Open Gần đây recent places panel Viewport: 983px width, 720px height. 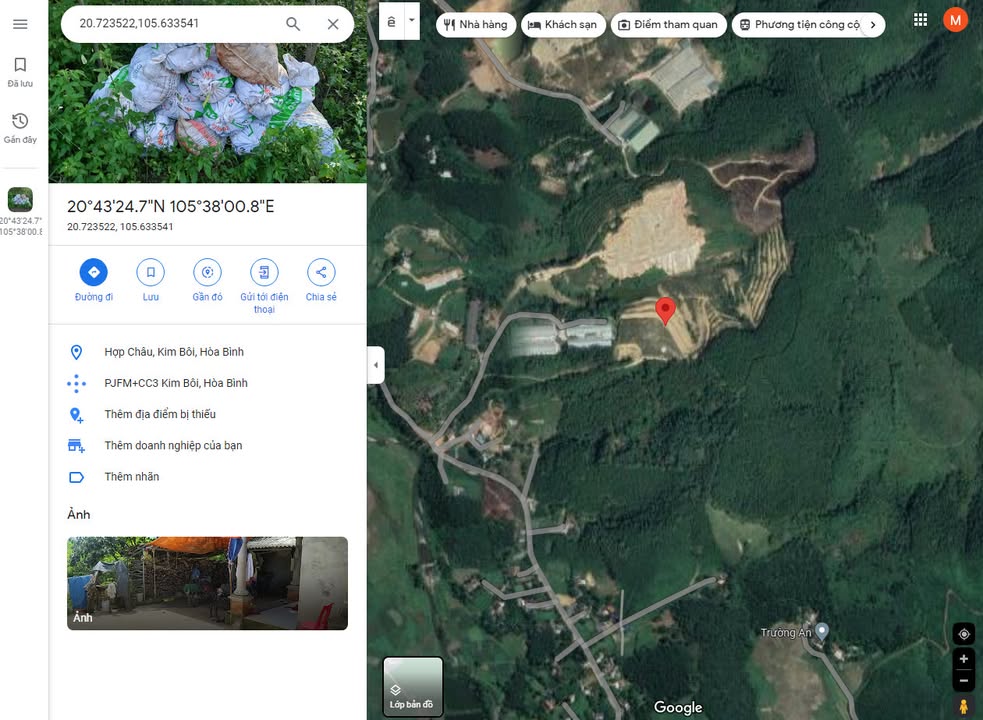pos(20,126)
